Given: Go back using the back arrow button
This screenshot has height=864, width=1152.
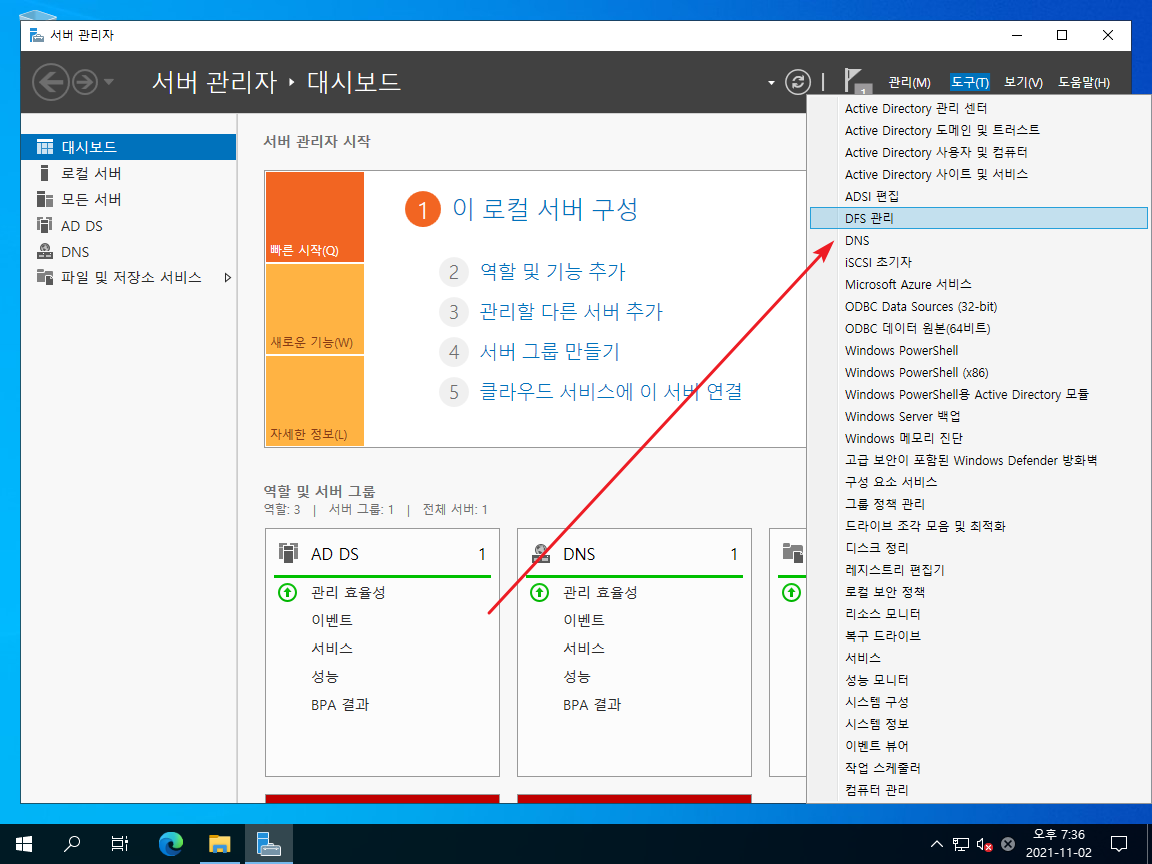Looking at the screenshot, I should [x=51, y=82].
